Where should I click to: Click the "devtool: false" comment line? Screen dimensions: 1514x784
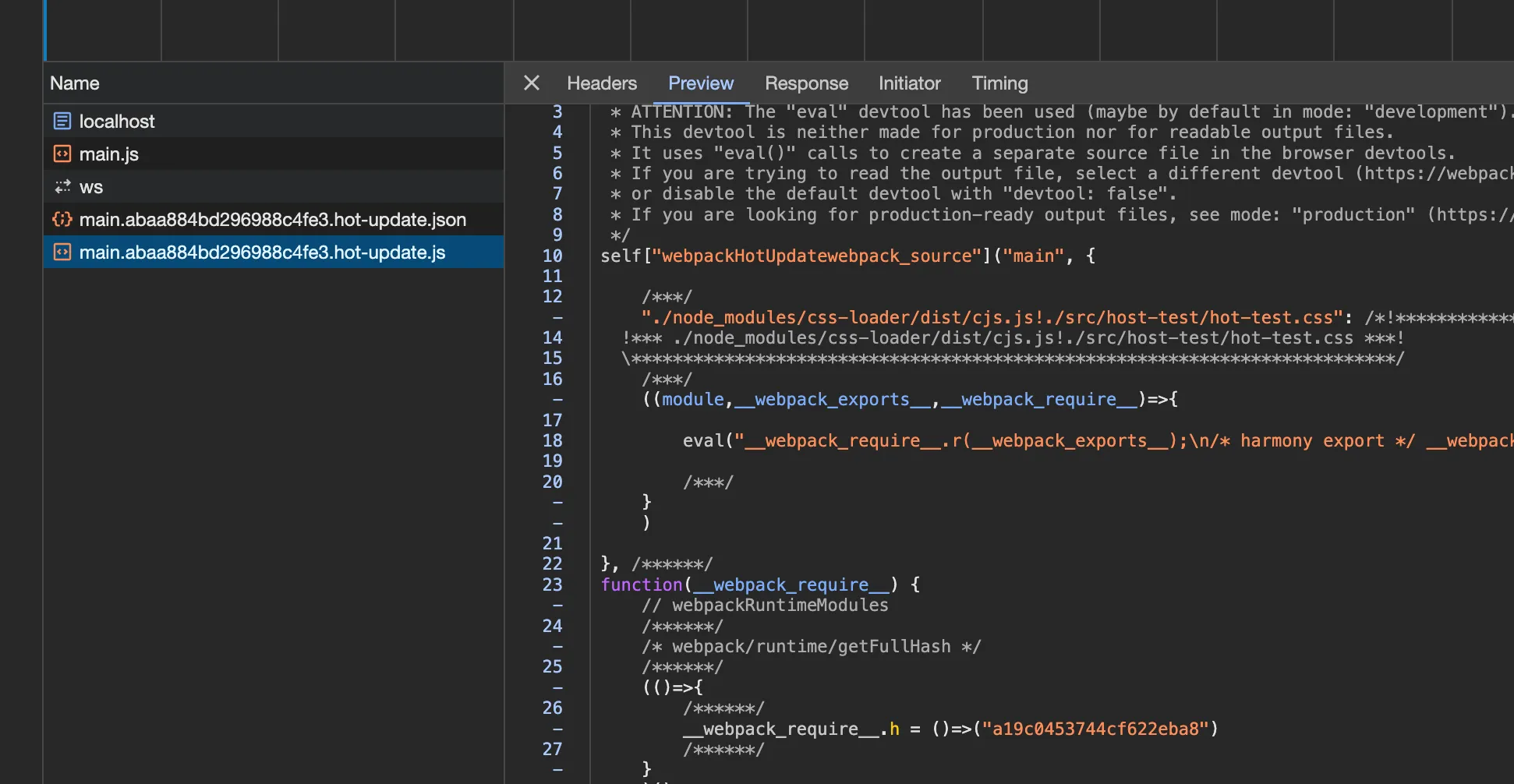[893, 193]
